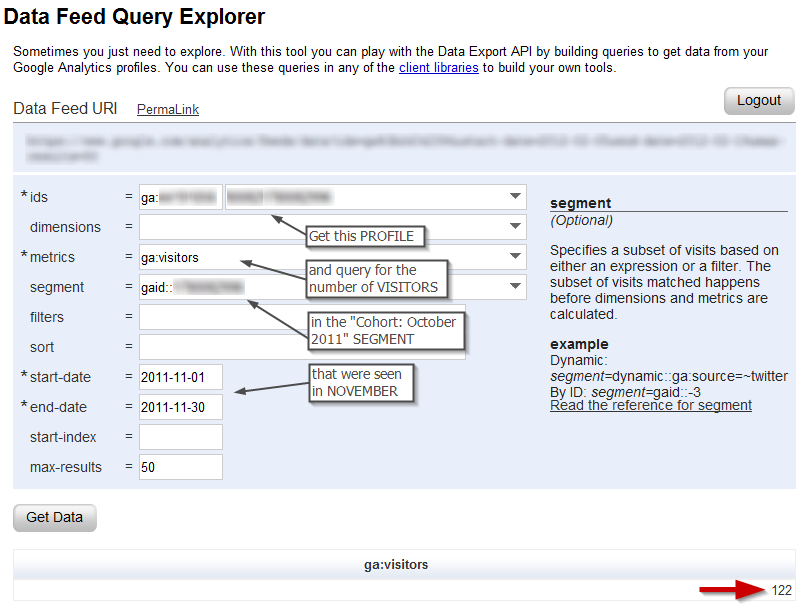Image resolution: width=807 pixels, height=615 pixels.
Task: Click the Logout button
Action: click(x=758, y=100)
